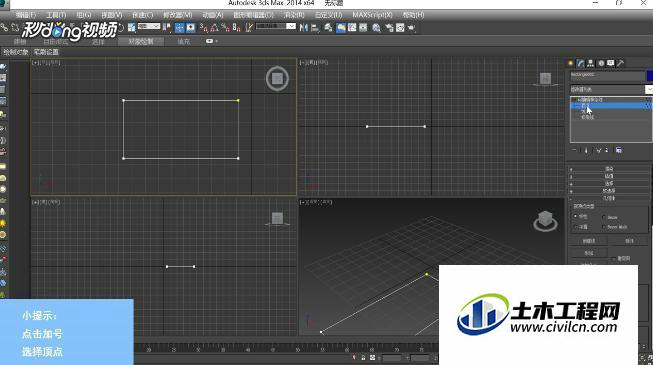Toggle the Ribbon display icon
Screen dimensions: 653x365
341,28
